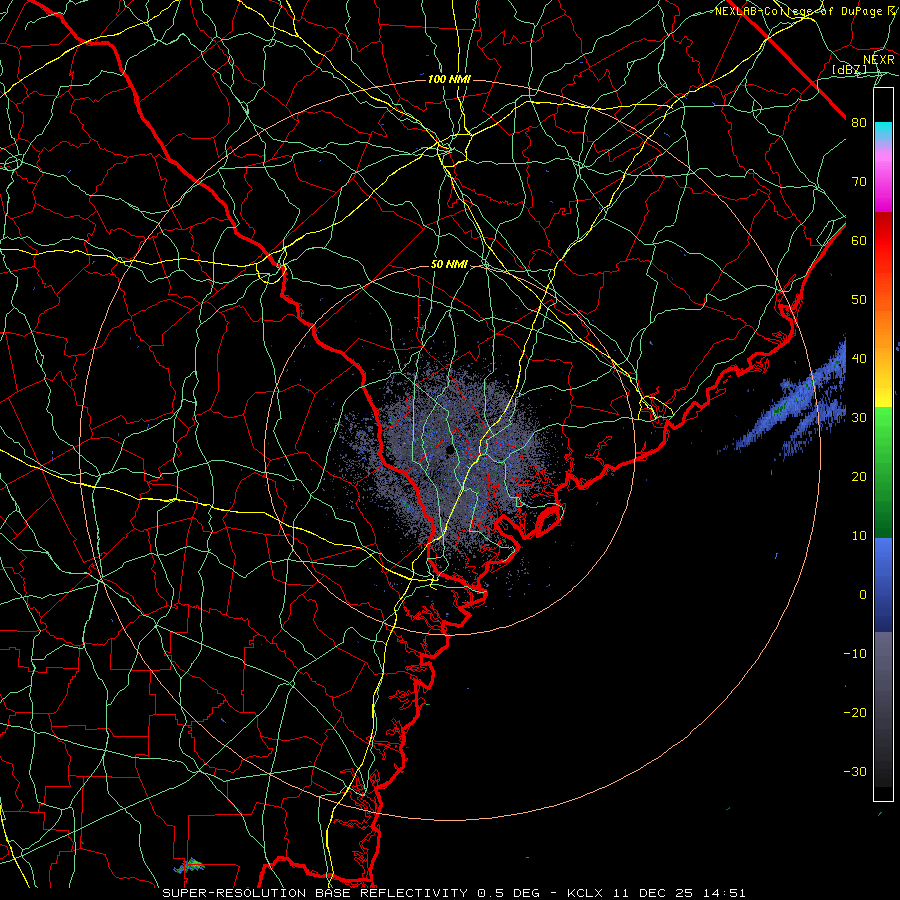Click the "60" value on the dBZ scale

tap(859, 241)
